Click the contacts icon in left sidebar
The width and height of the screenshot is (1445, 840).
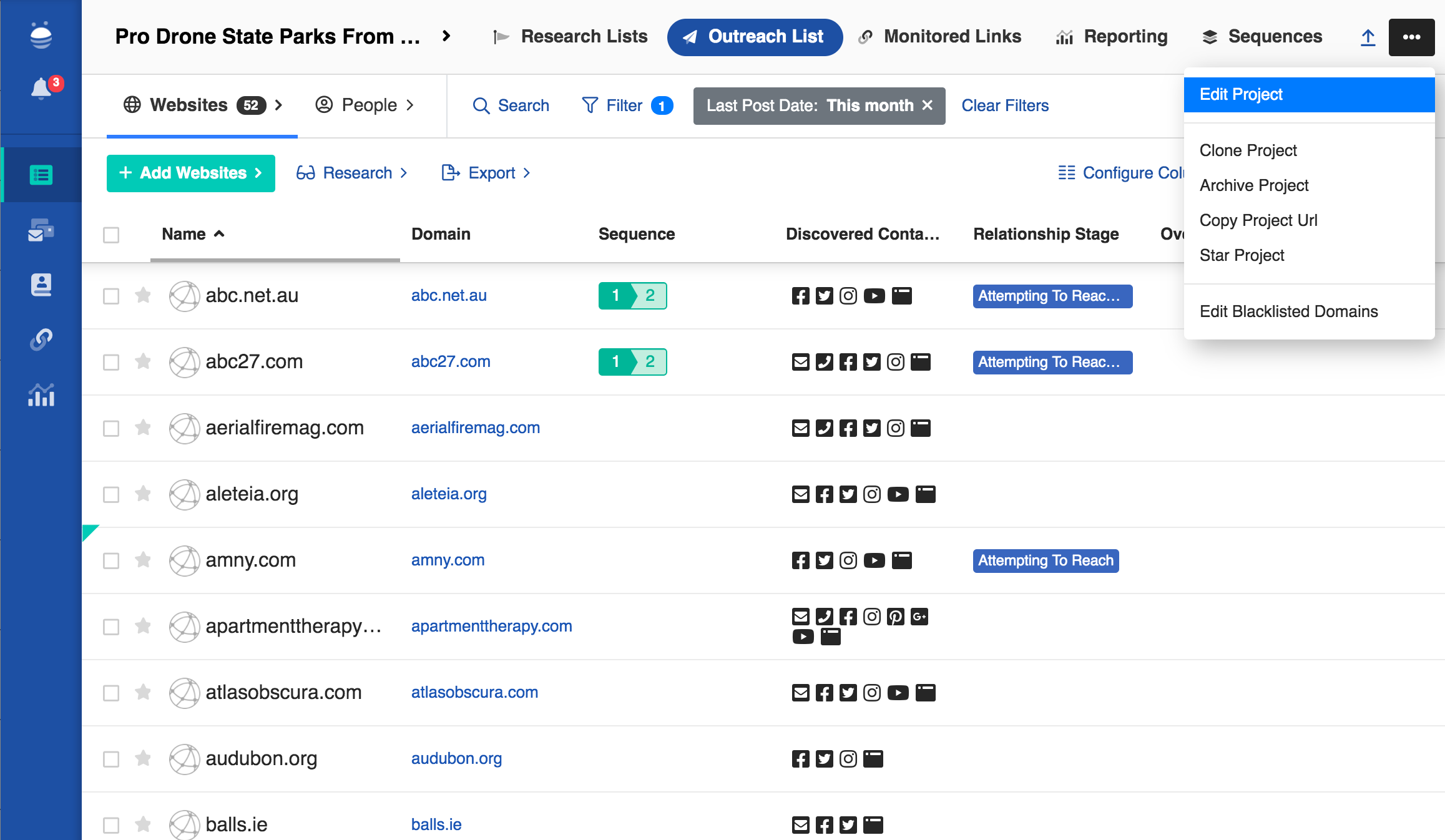pyautogui.click(x=41, y=285)
